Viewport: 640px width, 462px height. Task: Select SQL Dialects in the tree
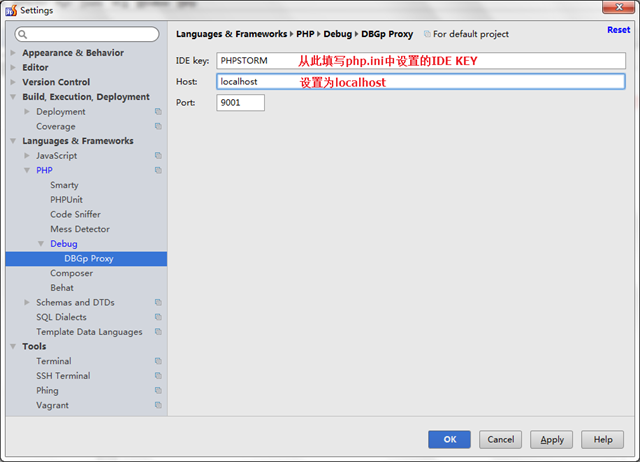(61, 317)
